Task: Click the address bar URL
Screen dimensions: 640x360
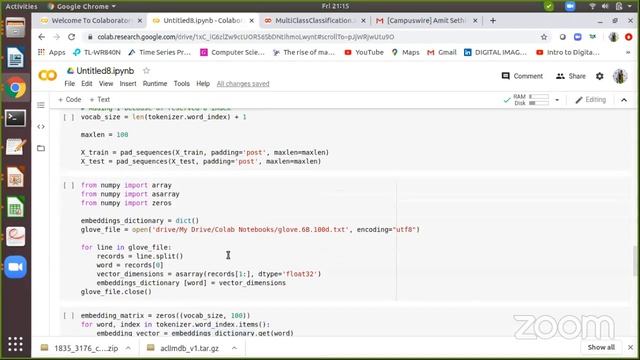Action: (x=245, y=37)
